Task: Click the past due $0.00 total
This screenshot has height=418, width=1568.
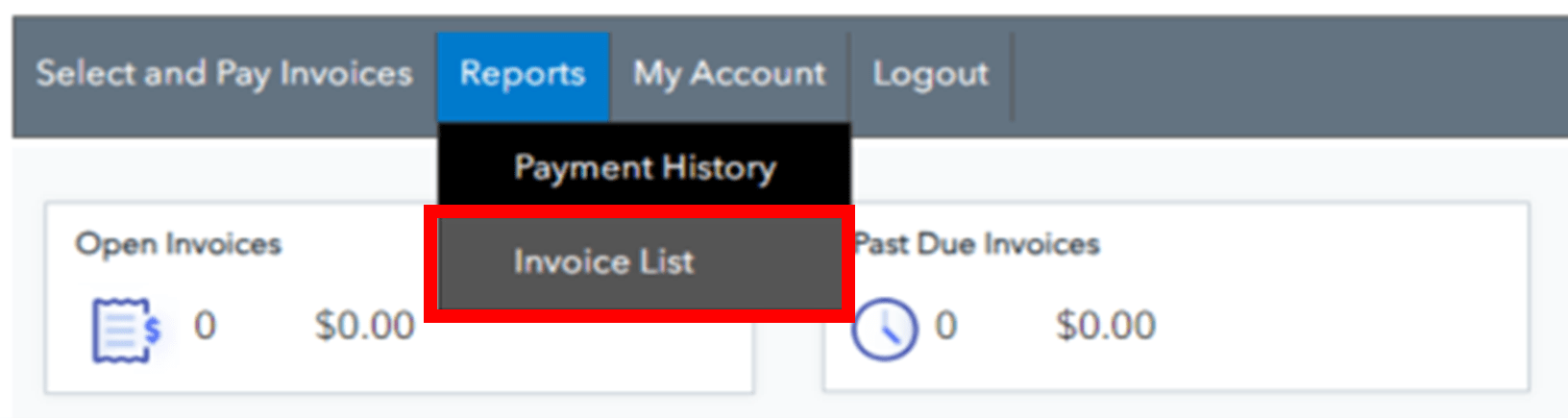Action: click(x=1106, y=326)
